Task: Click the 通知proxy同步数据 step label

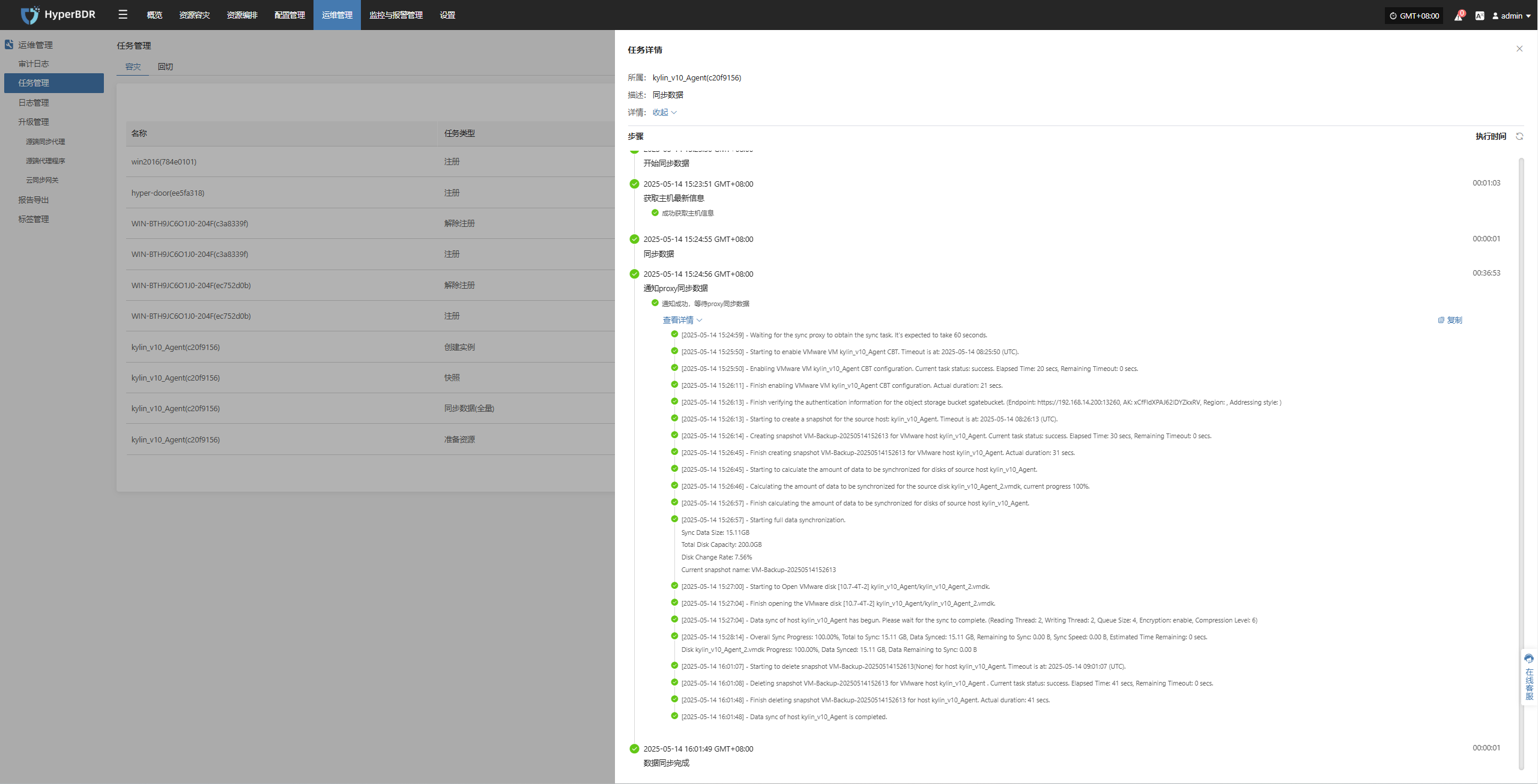Action: [x=676, y=288]
